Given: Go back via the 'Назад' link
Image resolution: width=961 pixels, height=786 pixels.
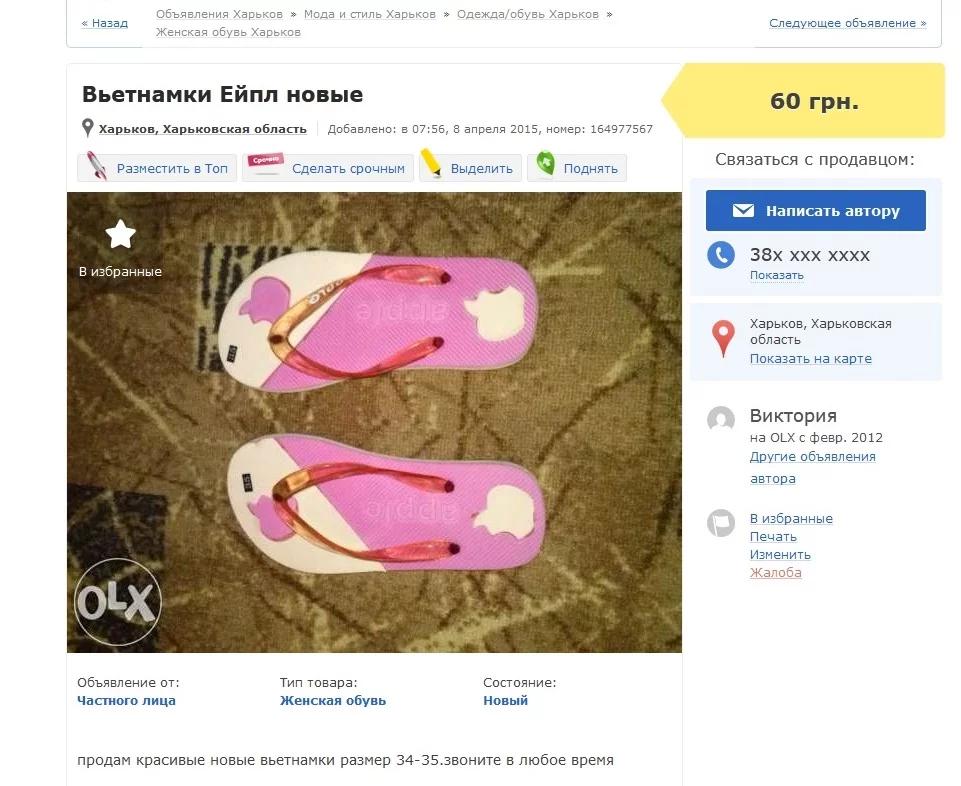Looking at the screenshot, I should pos(104,23).
